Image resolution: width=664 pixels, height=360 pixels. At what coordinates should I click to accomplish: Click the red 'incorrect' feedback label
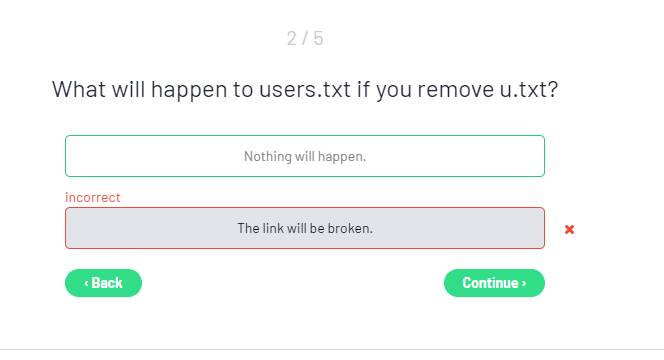(x=93, y=197)
